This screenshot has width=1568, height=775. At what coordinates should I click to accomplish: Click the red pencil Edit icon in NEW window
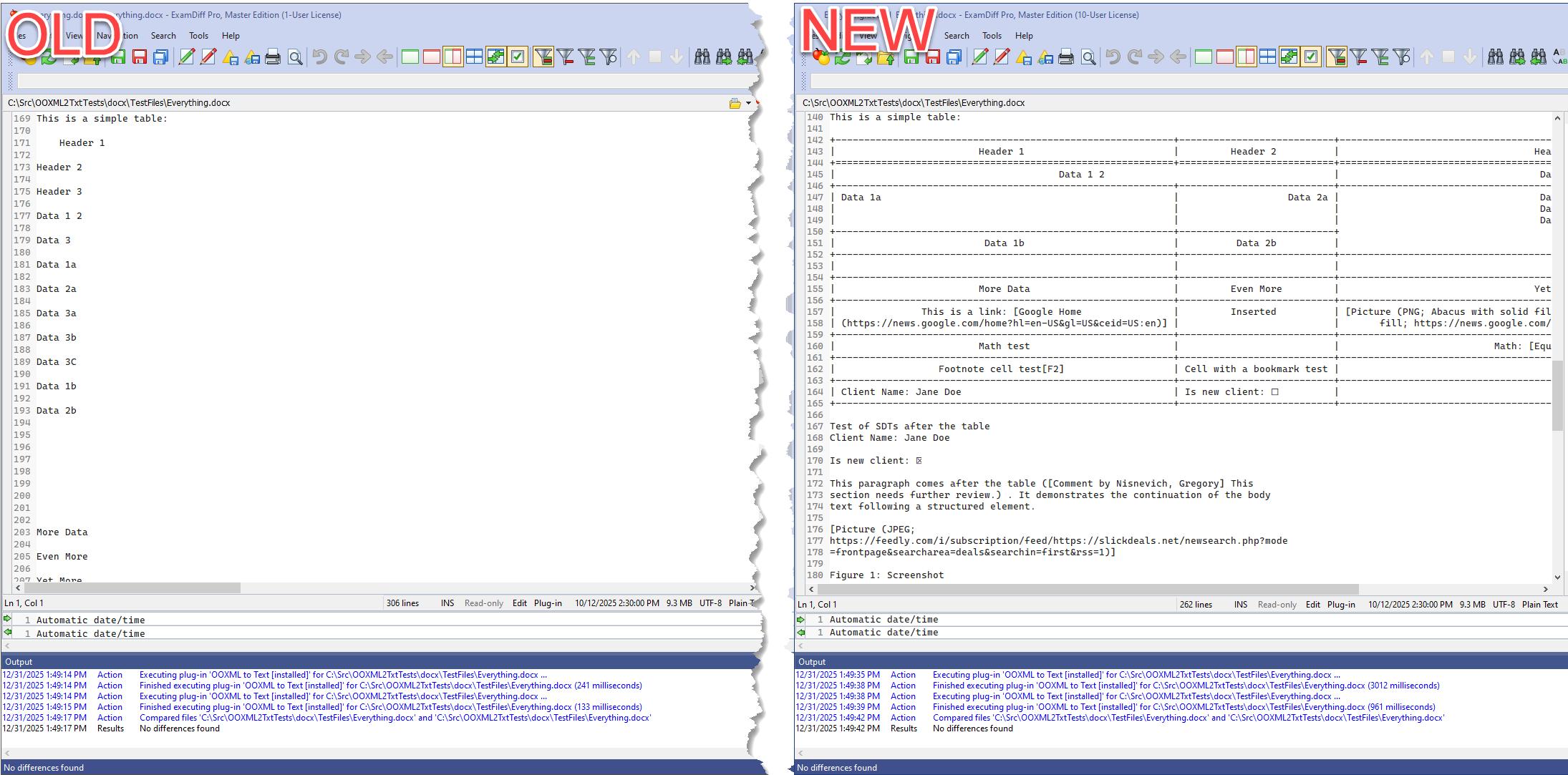click(x=1002, y=57)
